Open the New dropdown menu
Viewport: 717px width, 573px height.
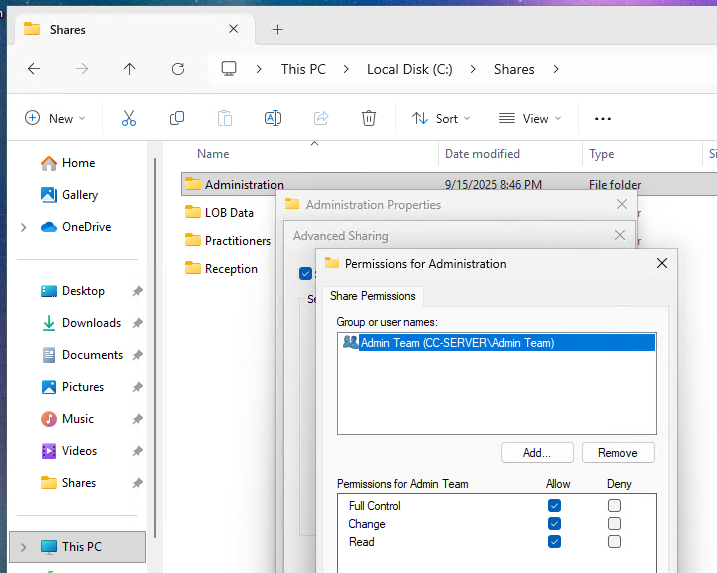55,118
